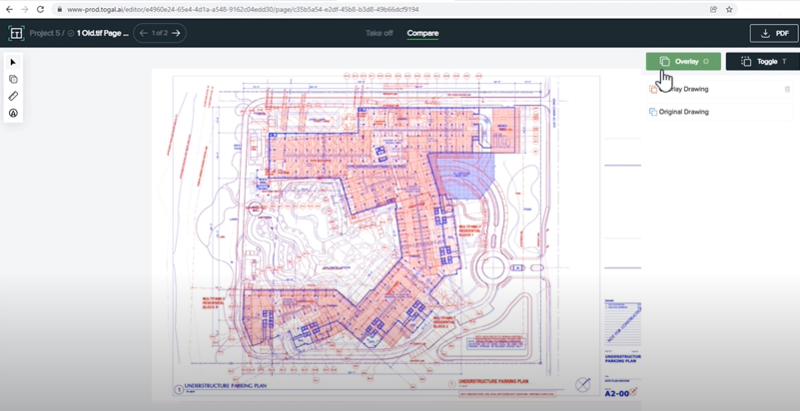Click the north arrow compass symbol on the drawing
The height and width of the screenshot is (411, 800).
tap(583, 384)
